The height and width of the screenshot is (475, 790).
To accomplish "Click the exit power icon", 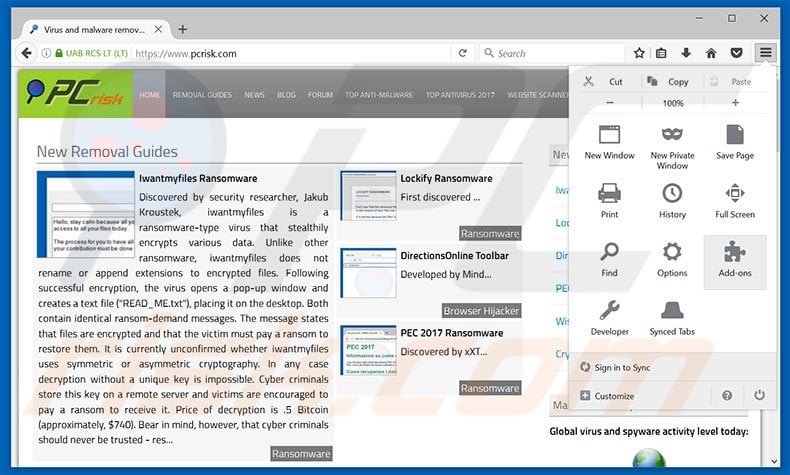I will (x=759, y=395).
